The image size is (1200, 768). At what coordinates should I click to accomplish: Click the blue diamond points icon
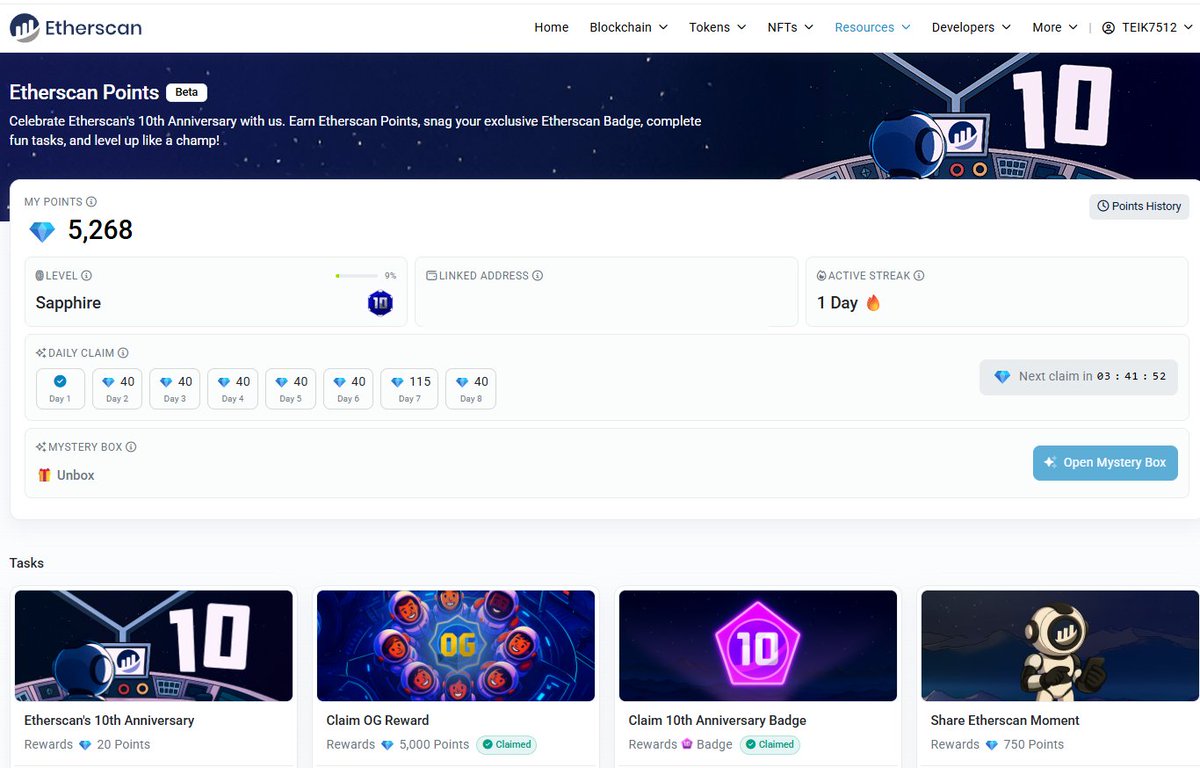click(42, 232)
